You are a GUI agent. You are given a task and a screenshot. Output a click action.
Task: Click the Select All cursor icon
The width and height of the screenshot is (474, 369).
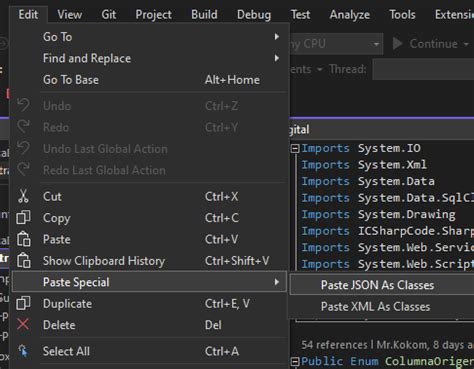coord(23,351)
